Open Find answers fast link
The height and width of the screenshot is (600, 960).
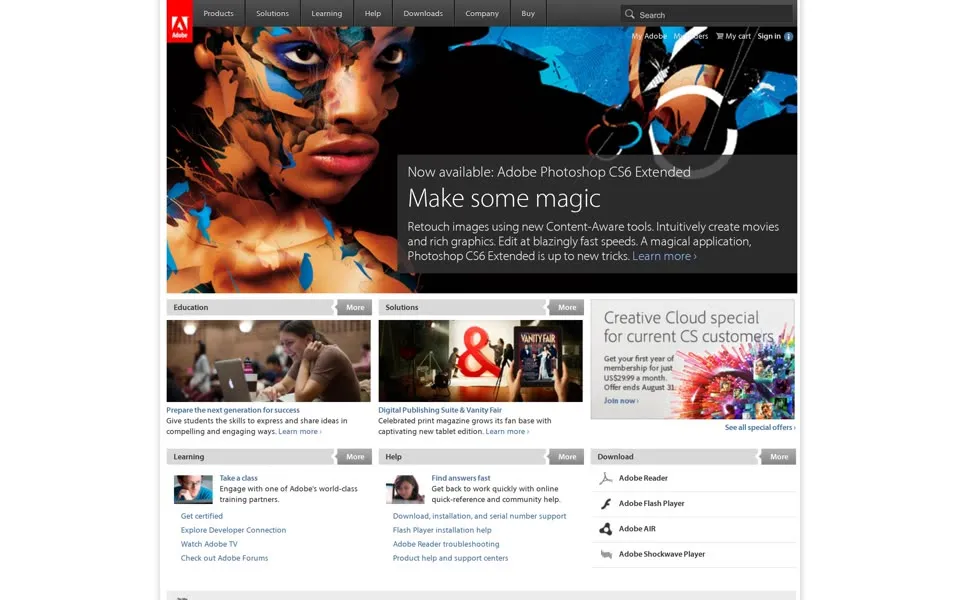[460, 478]
